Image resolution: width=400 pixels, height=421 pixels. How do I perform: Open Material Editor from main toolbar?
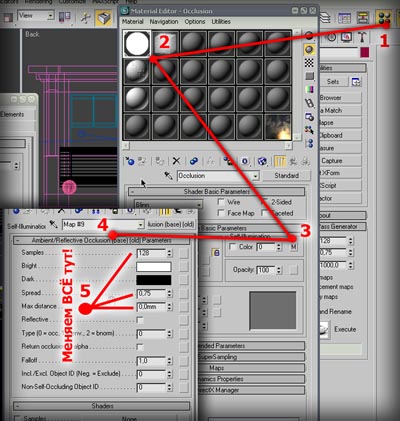point(383,18)
